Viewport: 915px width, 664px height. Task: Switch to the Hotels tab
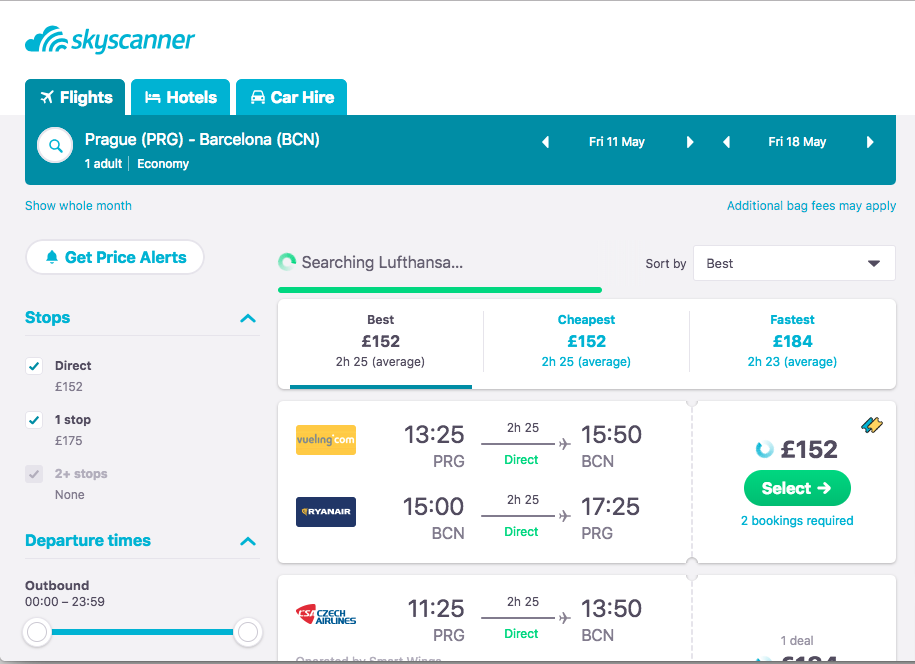click(181, 97)
